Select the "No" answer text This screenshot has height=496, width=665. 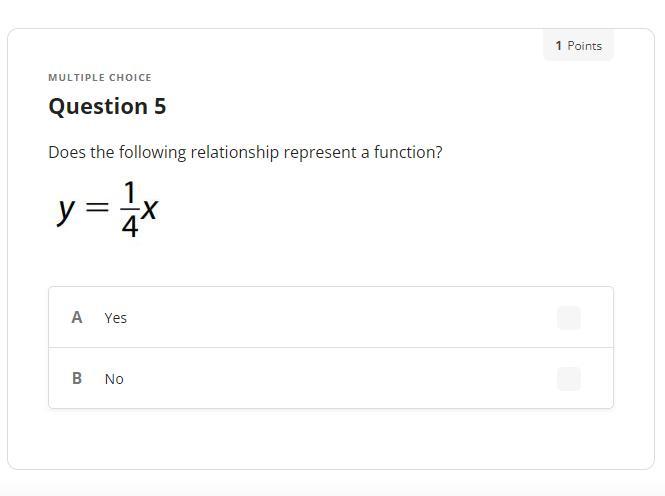point(114,379)
